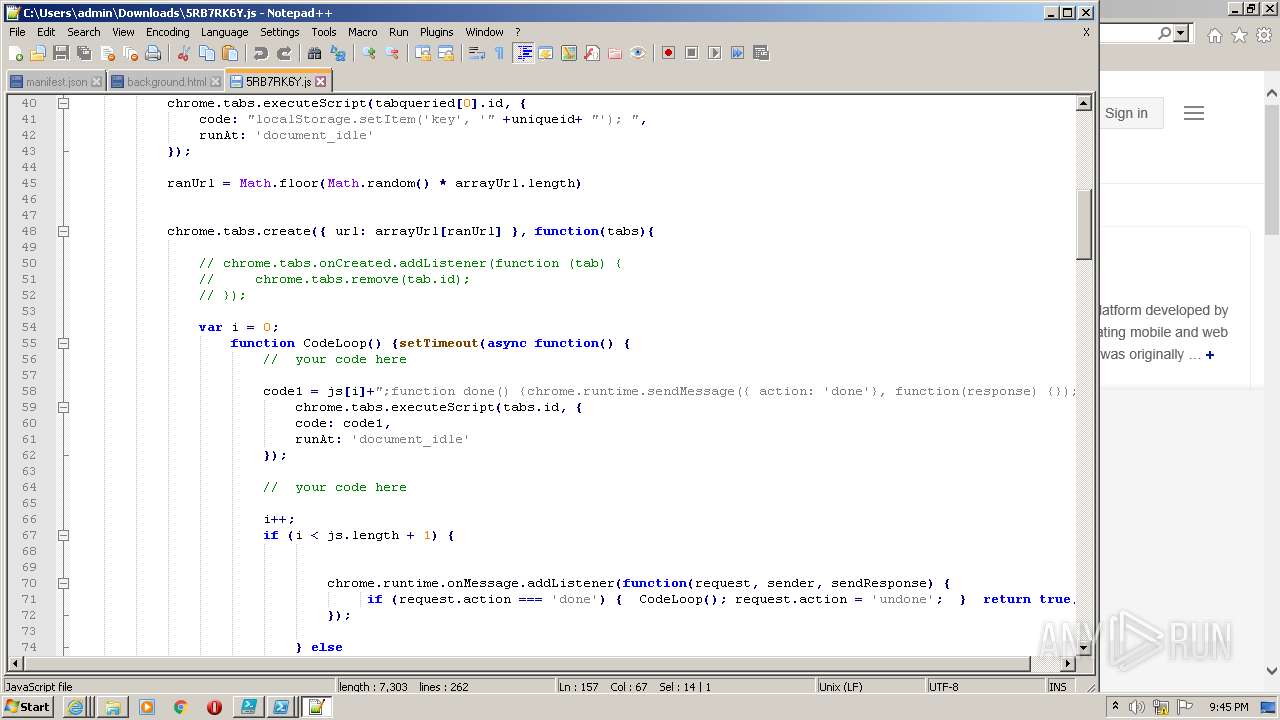Collapse the fold marker at line 59

63,407
